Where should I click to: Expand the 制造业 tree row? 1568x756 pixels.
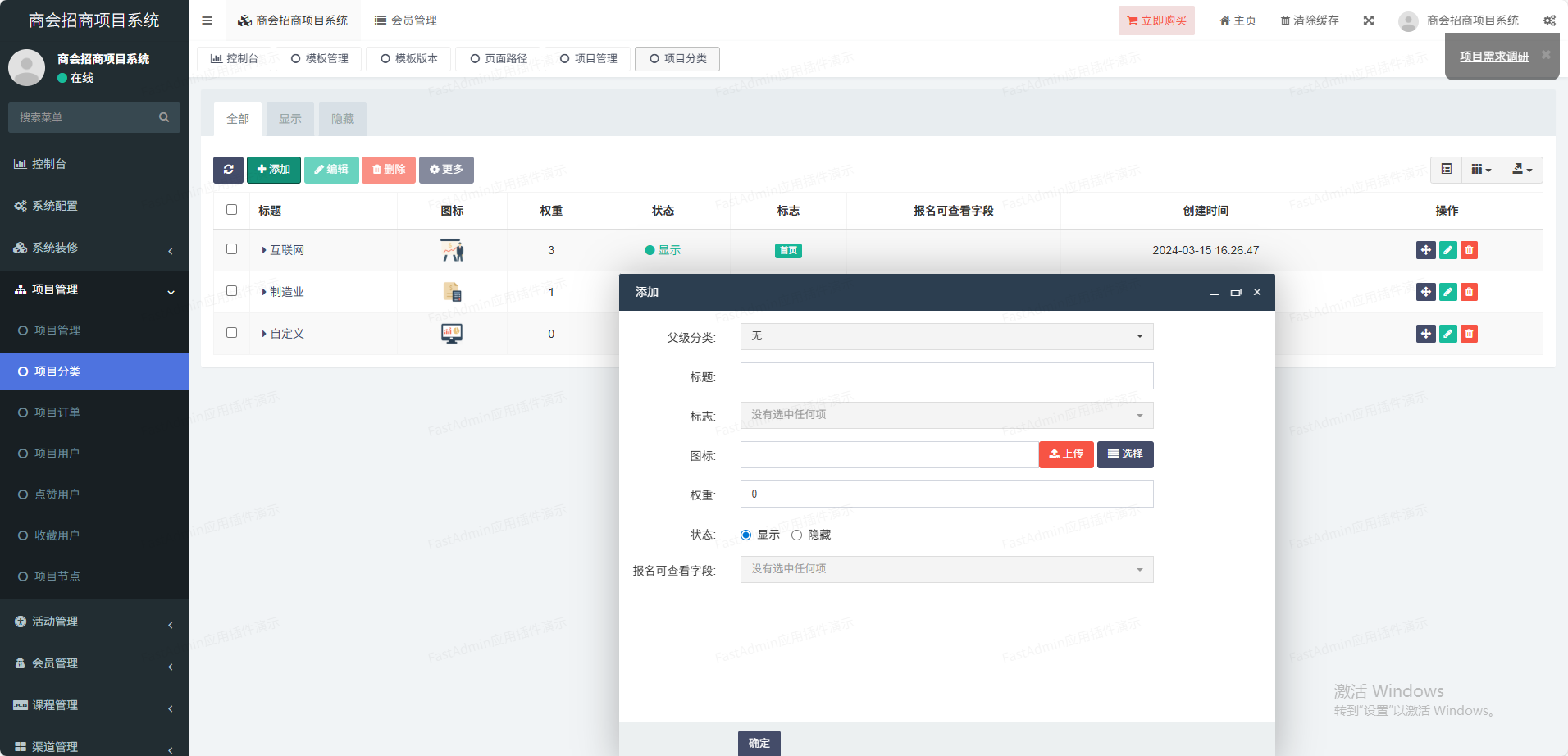click(x=263, y=292)
